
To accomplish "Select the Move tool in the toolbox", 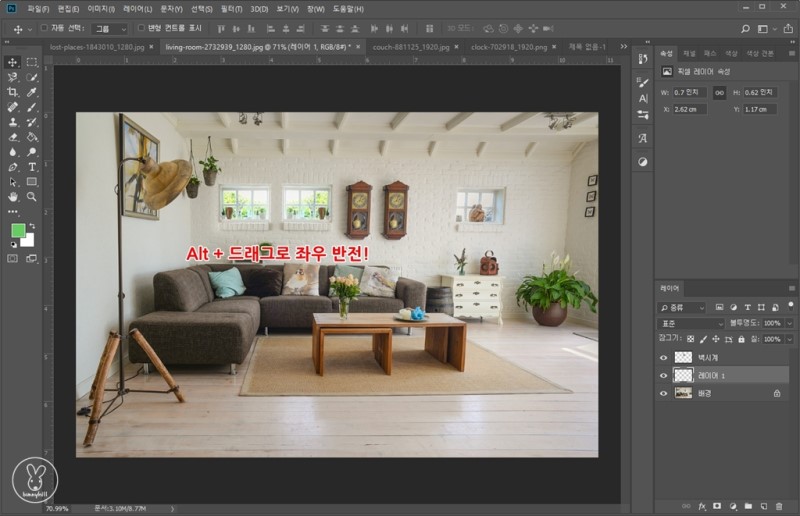I will [13, 61].
